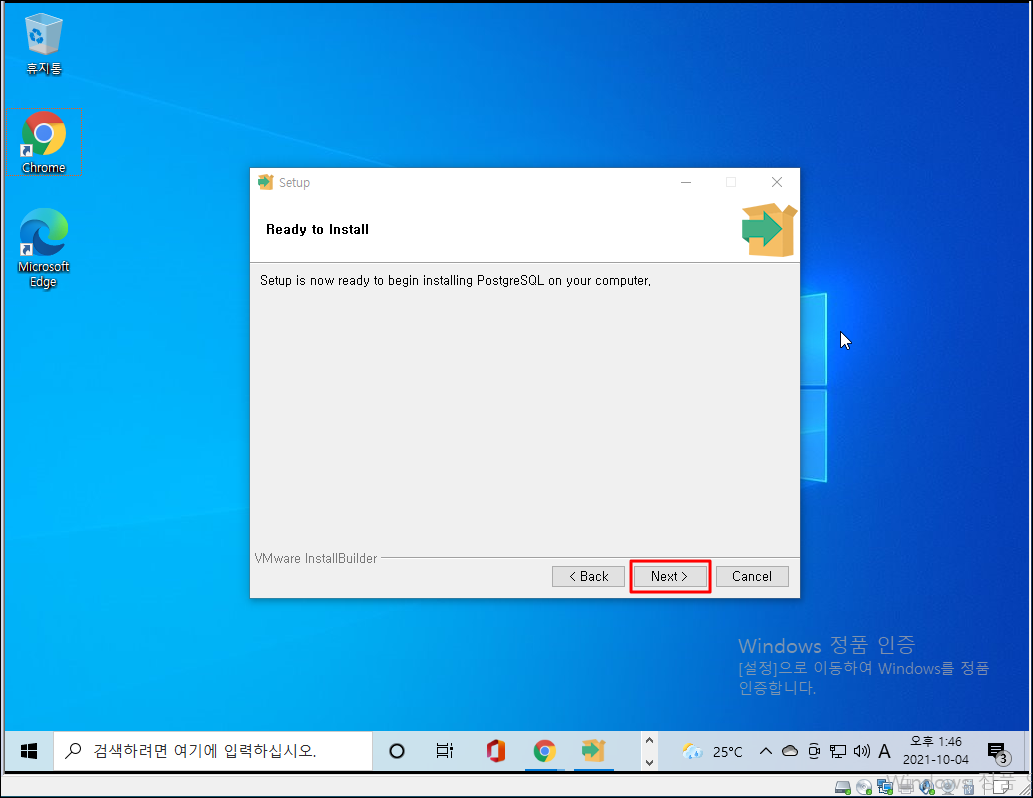The width and height of the screenshot is (1033, 798).
Task: Open Task View on the taskbar
Action: [445, 751]
